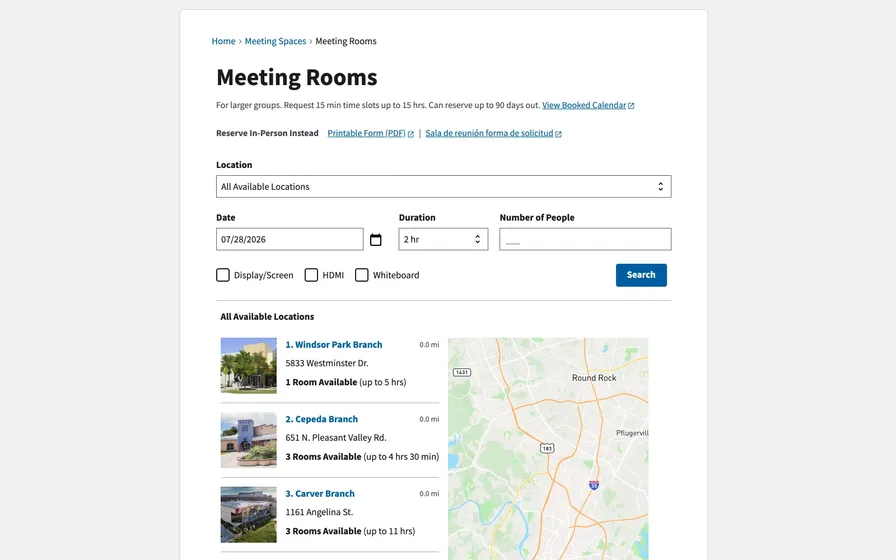Open Sala de reunión forma de solicitud link
Screen dimensions: 896x560
coord(489,133)
